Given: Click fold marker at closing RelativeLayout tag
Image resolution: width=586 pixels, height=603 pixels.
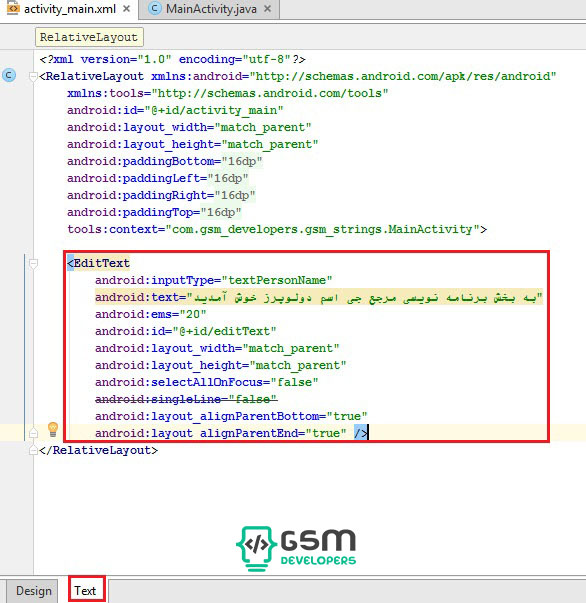Looking at the screenshot, I should click(x=33, y=450).
